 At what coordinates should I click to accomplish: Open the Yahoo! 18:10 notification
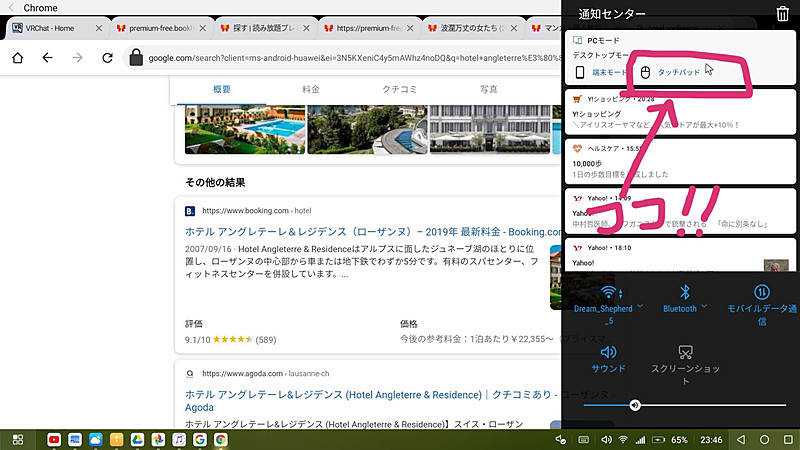pyautogui.click(x=680, y=257)
